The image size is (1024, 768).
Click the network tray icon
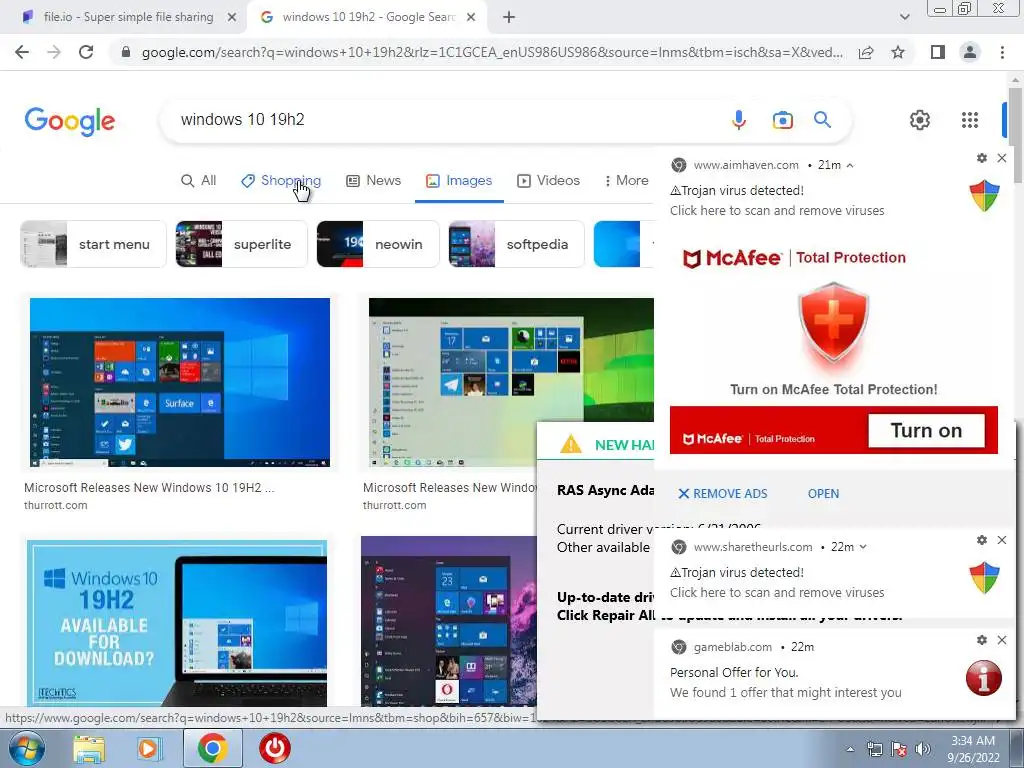(x=874, y=749)
